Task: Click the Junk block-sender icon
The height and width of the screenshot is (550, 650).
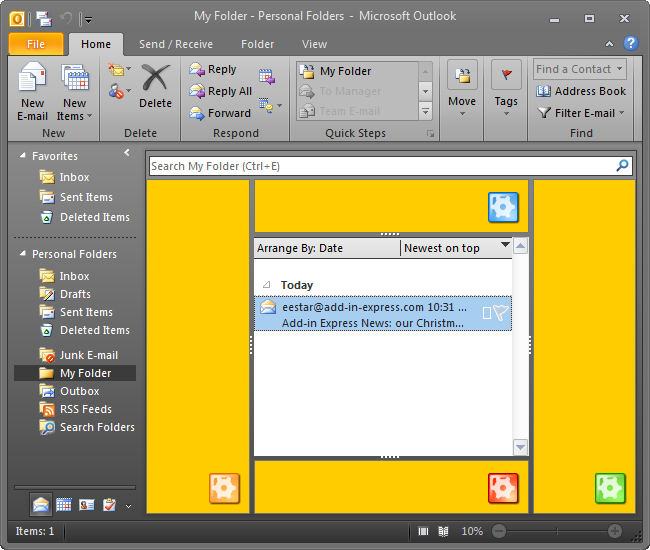Action: coord(119,91)
